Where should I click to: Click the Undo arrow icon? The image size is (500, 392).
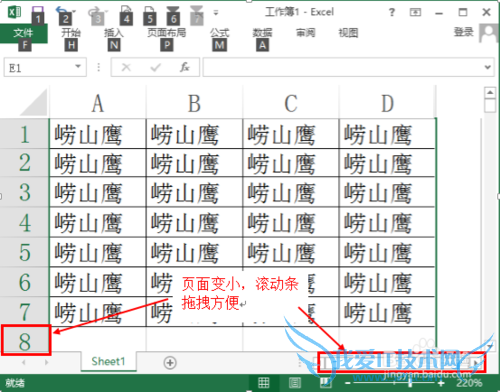point(62,11)
